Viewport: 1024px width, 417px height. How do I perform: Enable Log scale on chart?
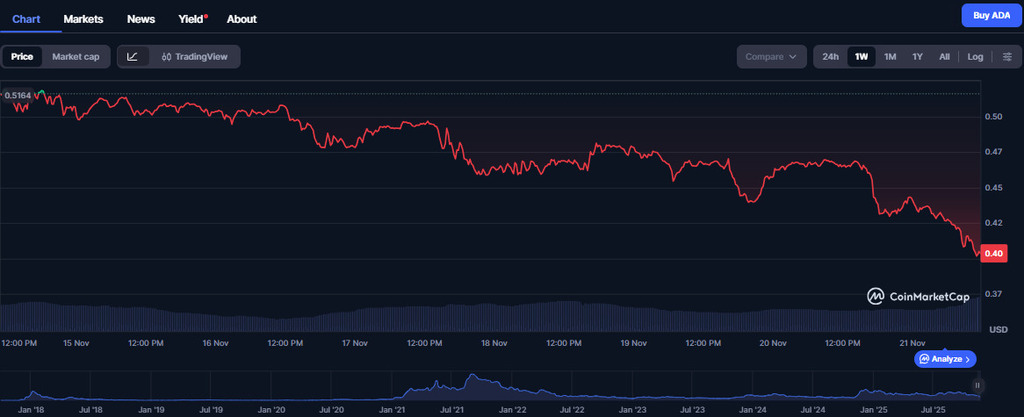coord(975,57)
